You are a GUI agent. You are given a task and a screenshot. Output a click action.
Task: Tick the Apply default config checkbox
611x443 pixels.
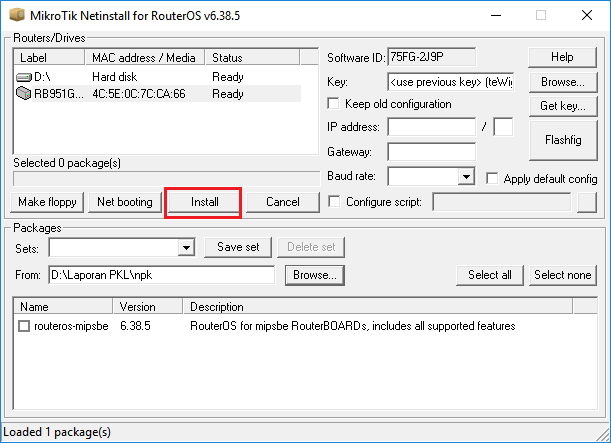coord(492,178)
